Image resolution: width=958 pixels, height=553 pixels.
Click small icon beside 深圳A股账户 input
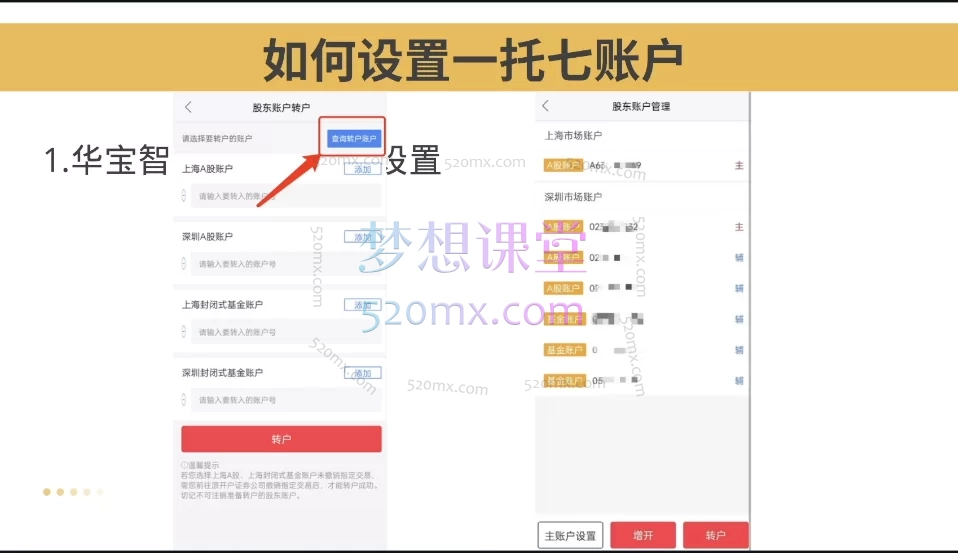[183, 263]
